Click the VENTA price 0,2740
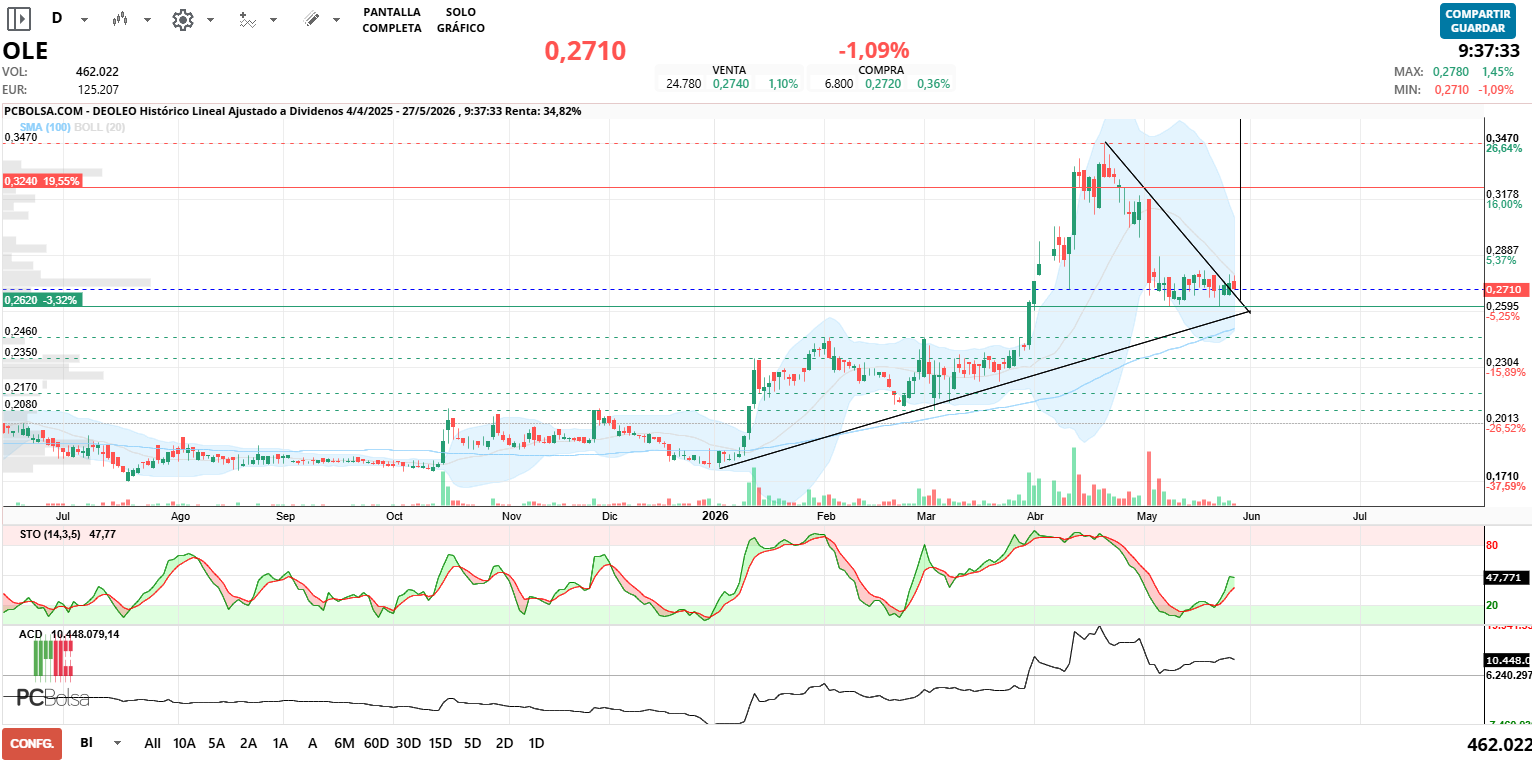 730,84
